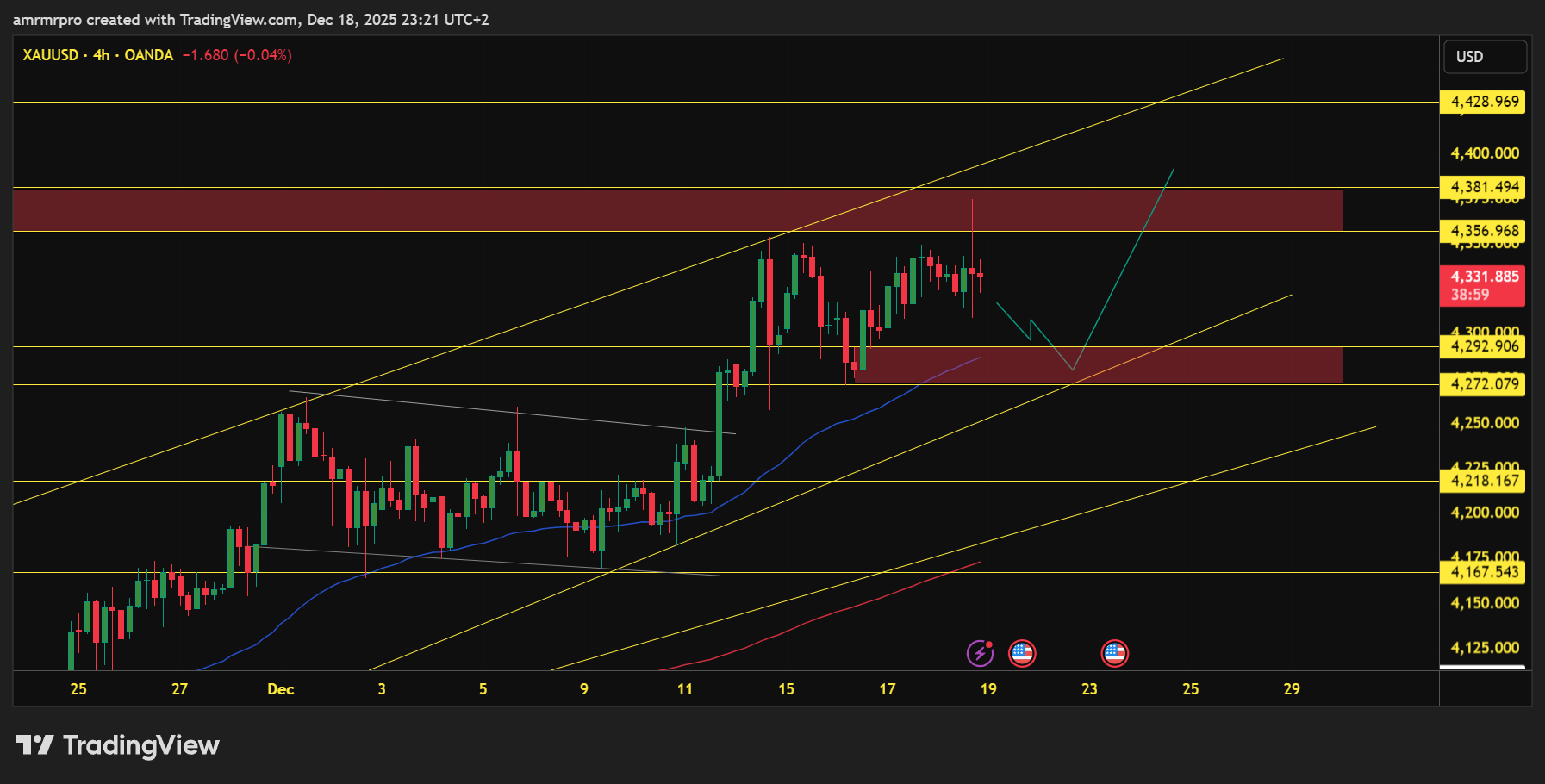Open the USD currency selector

pos(1485,57)
